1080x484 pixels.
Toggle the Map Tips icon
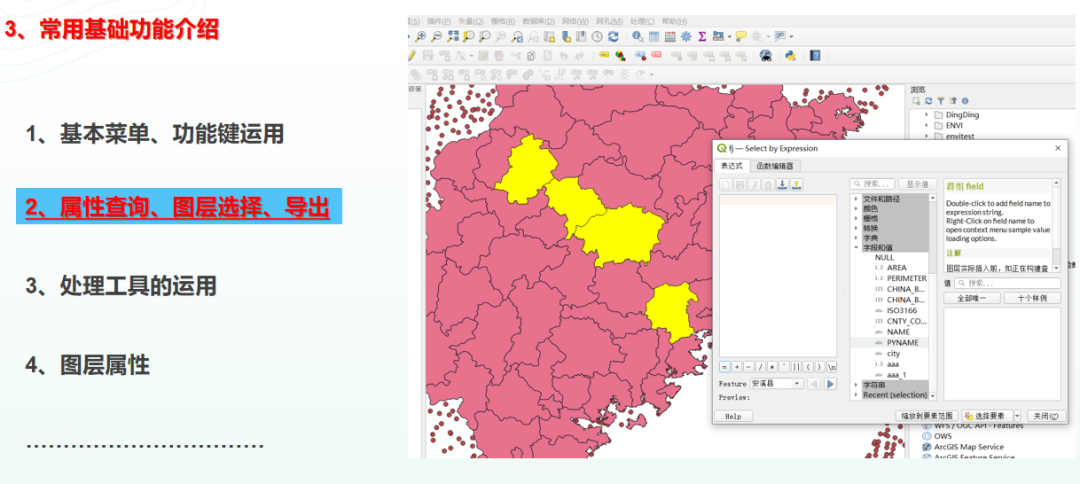[741, 36]
